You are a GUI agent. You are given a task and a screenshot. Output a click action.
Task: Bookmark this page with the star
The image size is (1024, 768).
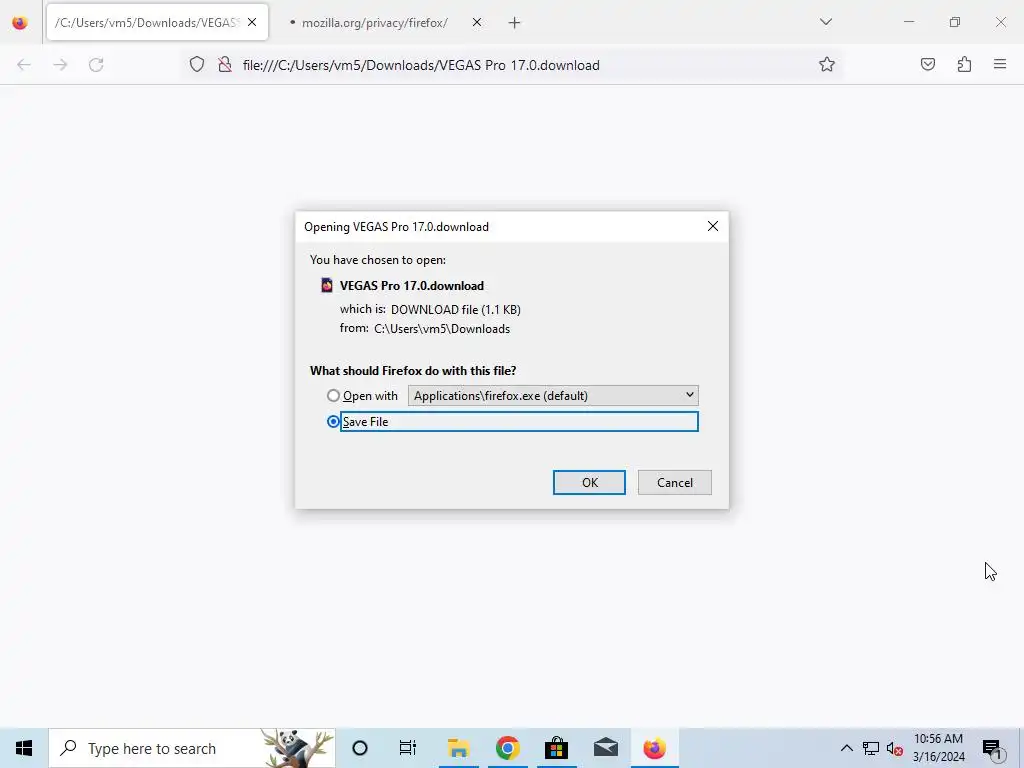pyautogui.click(x=827, y=64)
